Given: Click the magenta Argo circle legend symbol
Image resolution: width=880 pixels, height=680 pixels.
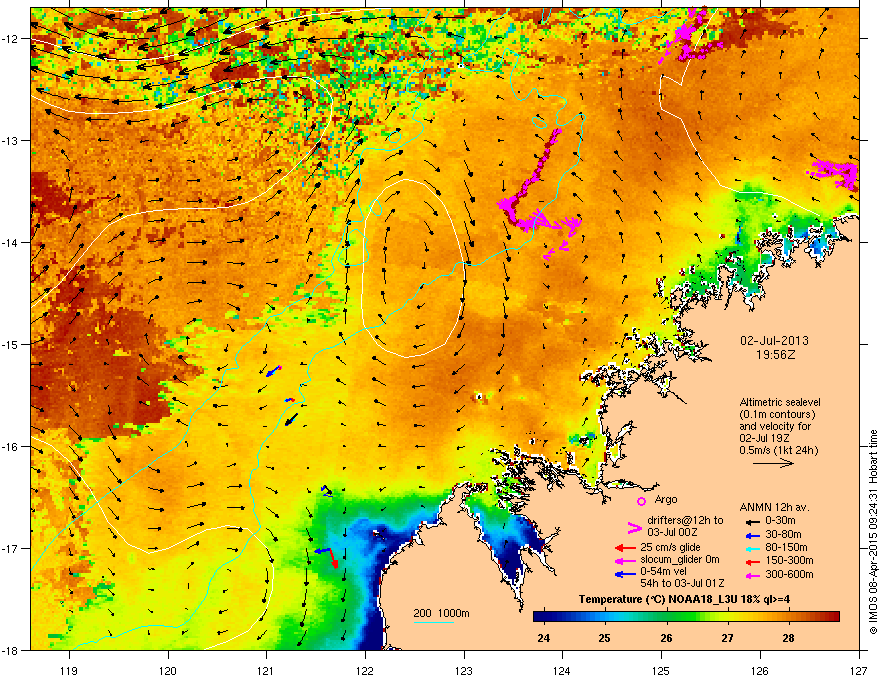Looking at the screenshot, I should pos(641,501).
